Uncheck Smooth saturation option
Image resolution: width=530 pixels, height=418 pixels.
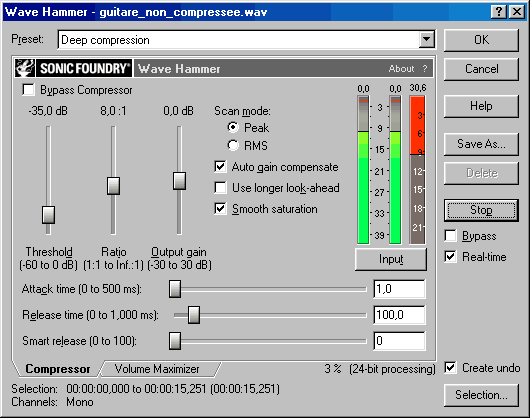220,208
